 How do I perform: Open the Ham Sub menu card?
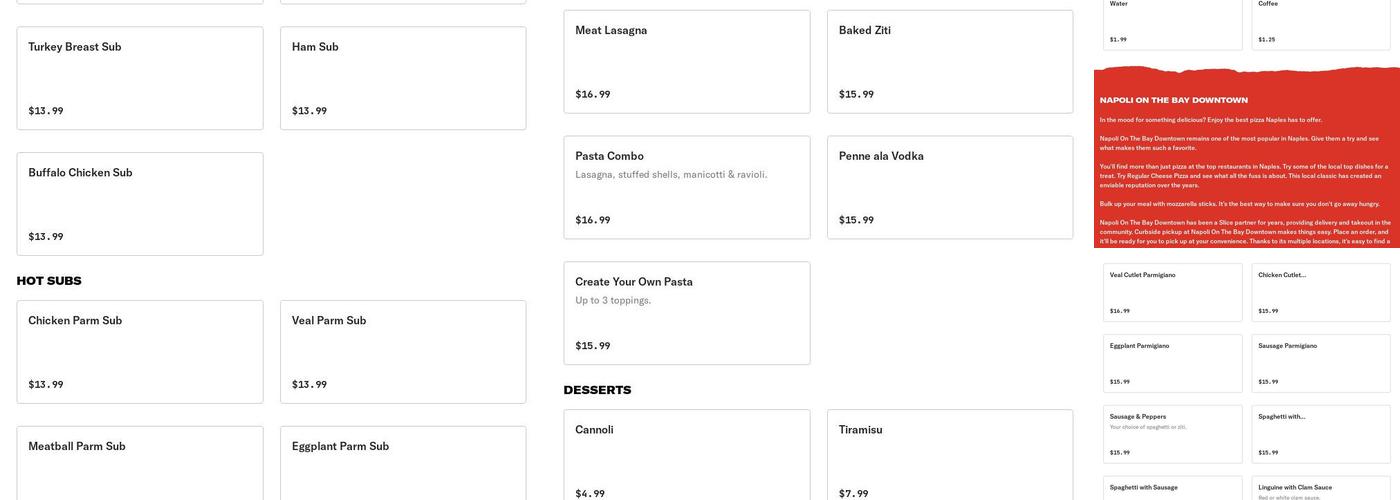coord(403,78)
